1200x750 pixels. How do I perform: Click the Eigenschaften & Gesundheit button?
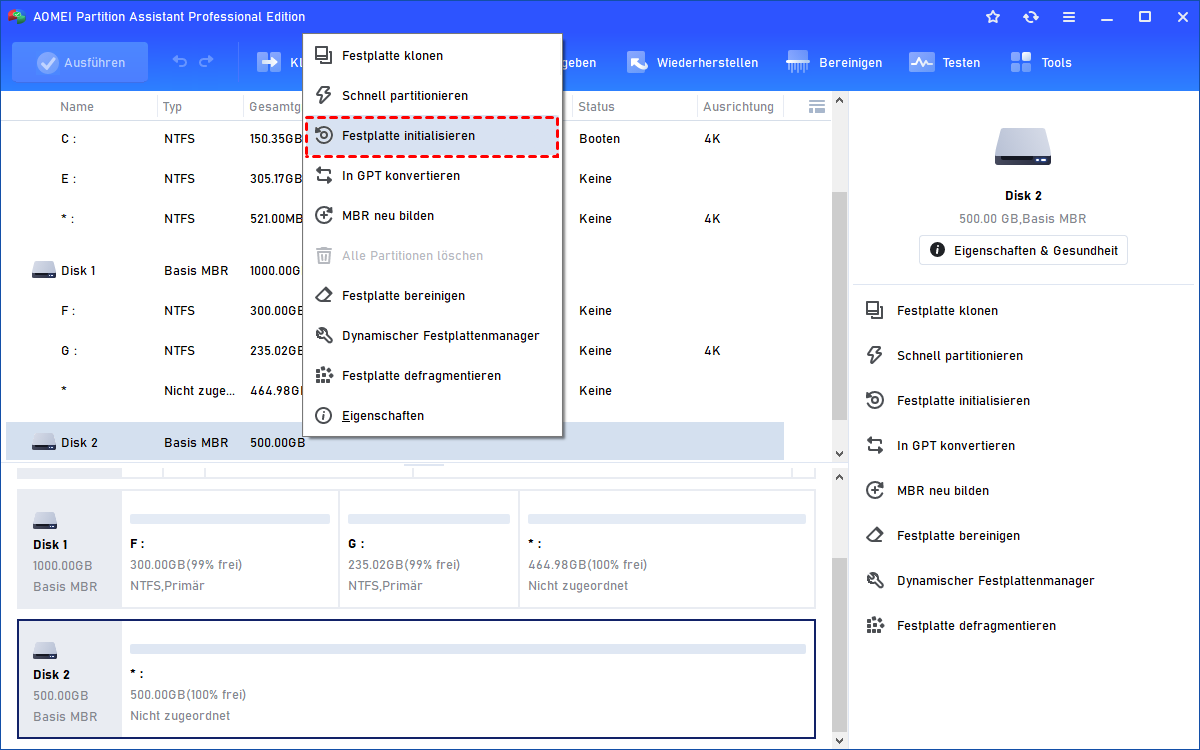click(1023, 250)
